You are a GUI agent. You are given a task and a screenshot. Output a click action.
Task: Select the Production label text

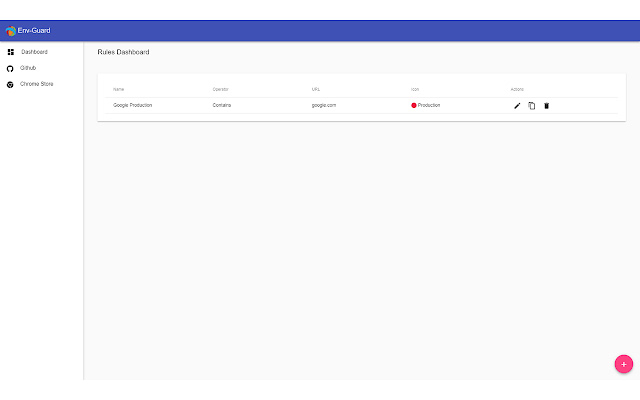tap(429, 105)
